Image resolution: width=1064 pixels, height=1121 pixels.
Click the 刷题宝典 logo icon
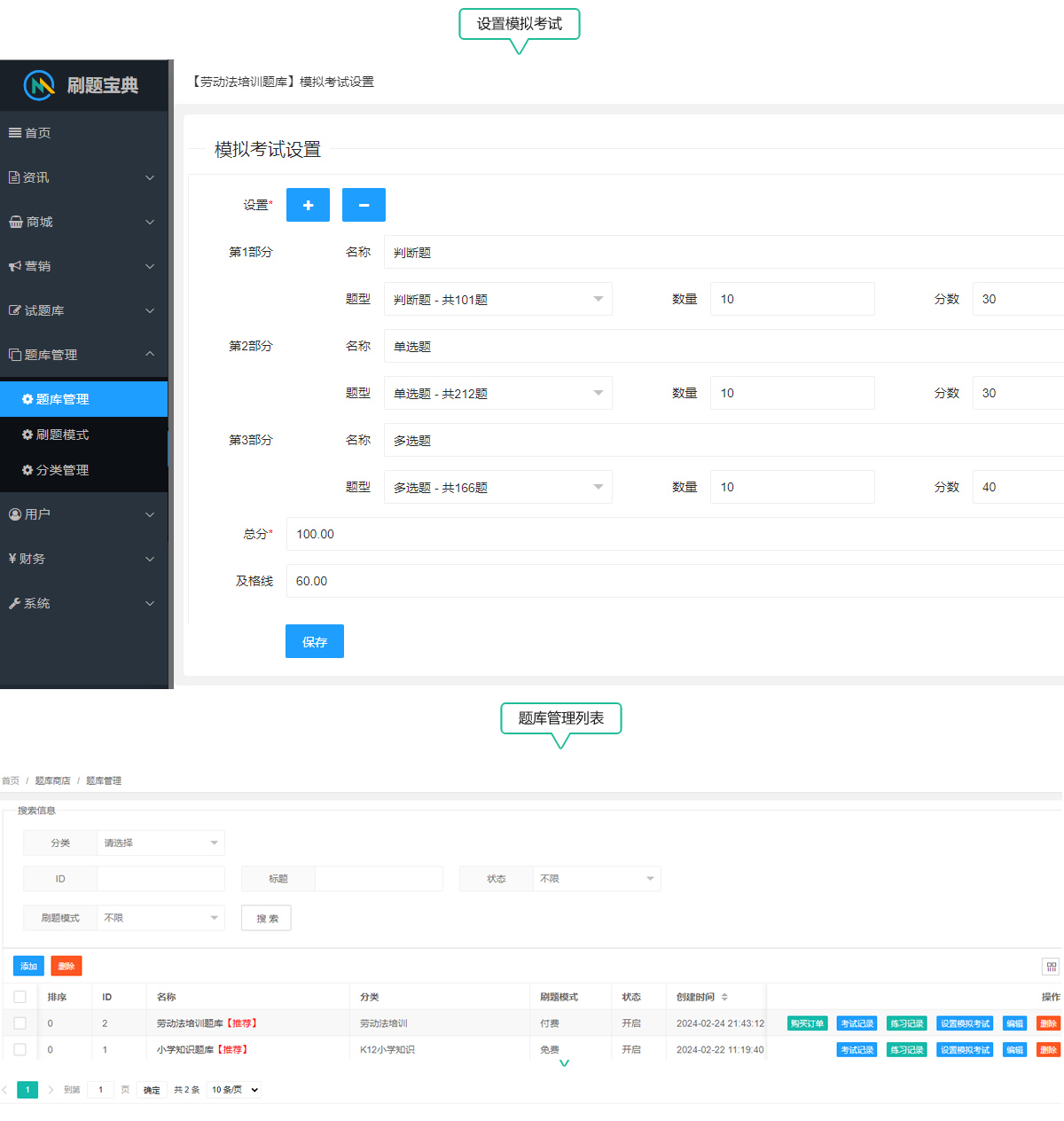coord(39,85)
